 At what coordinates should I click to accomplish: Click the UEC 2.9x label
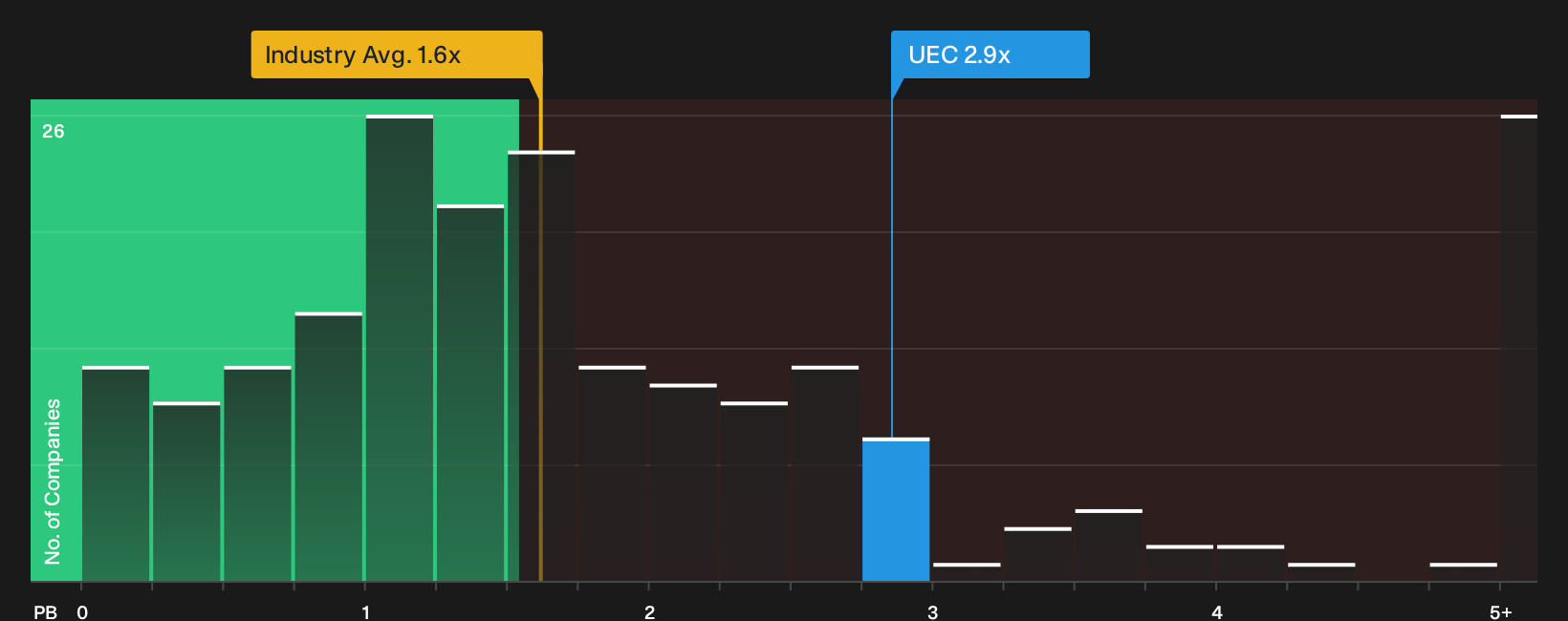[x=990, y=54]
